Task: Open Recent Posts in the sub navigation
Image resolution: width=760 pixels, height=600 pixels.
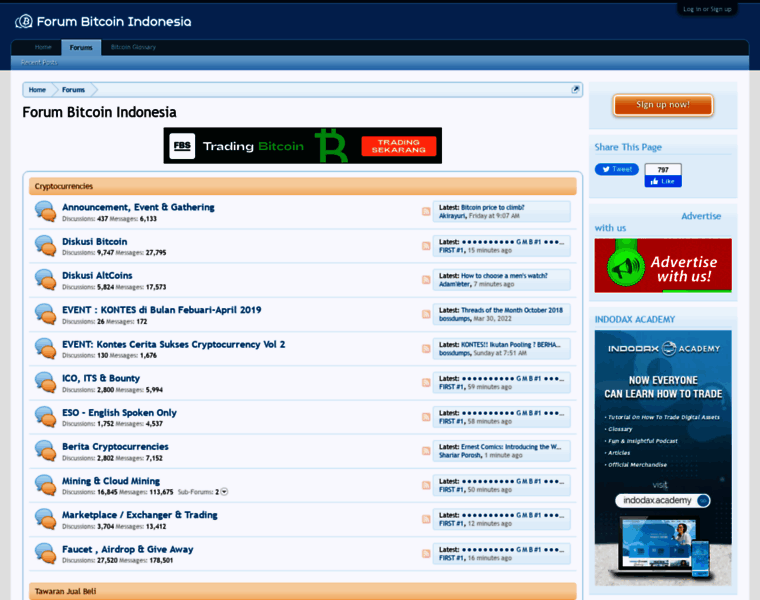Action: pyautogui.click(x=39, y=63)
